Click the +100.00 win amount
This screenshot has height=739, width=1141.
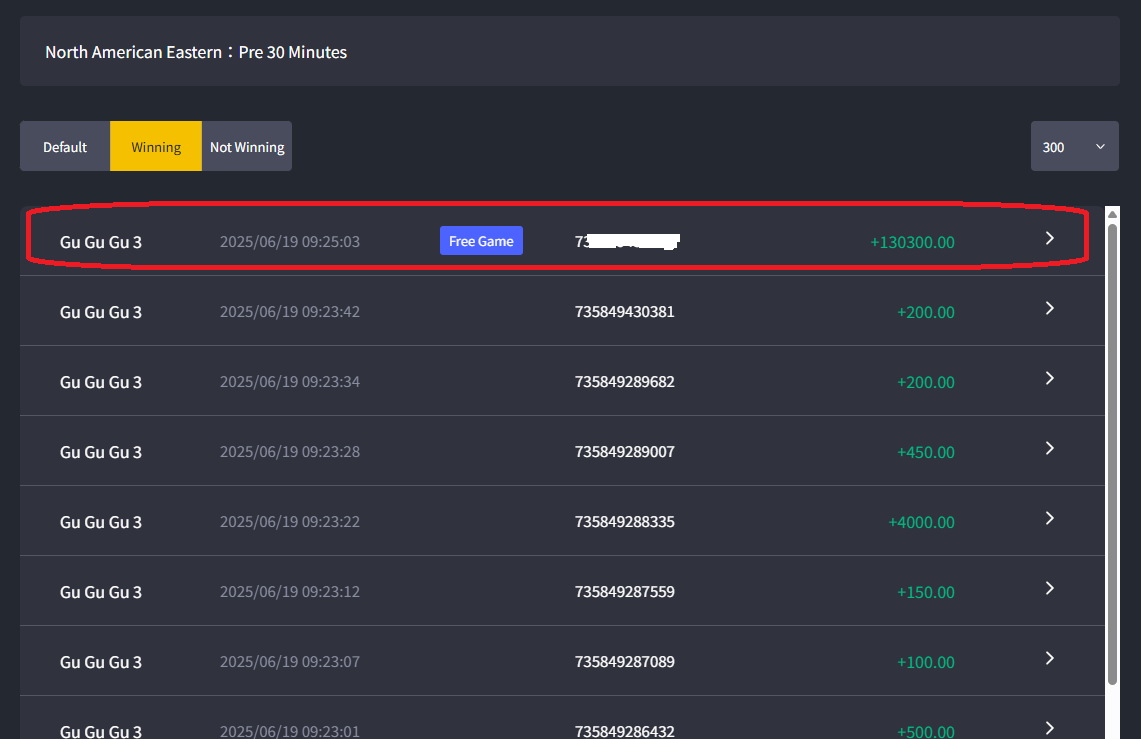[926, 662]
